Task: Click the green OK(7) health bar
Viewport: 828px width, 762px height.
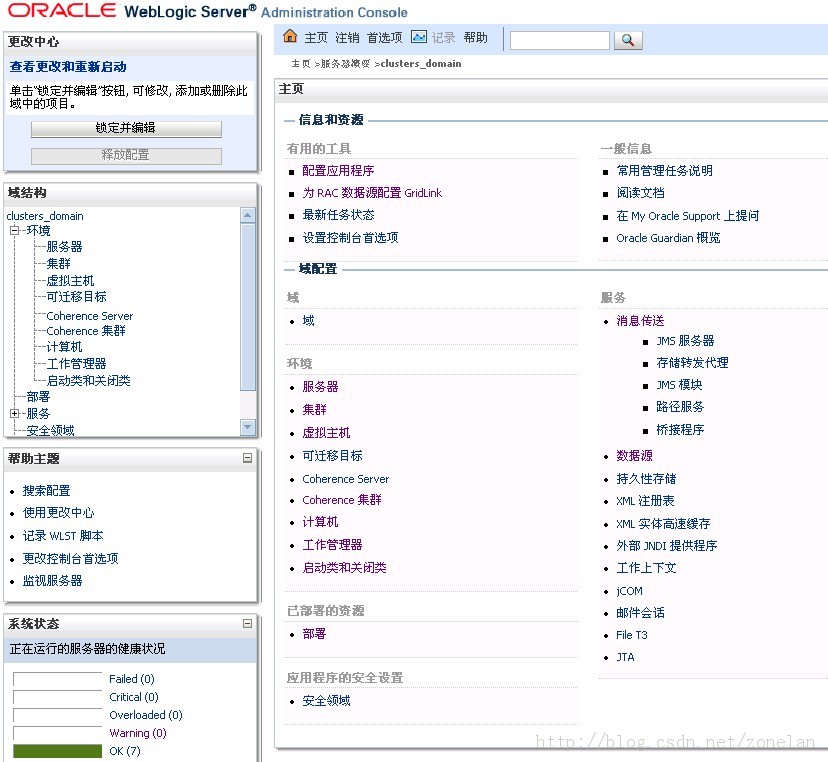Action: coord(57,751)
